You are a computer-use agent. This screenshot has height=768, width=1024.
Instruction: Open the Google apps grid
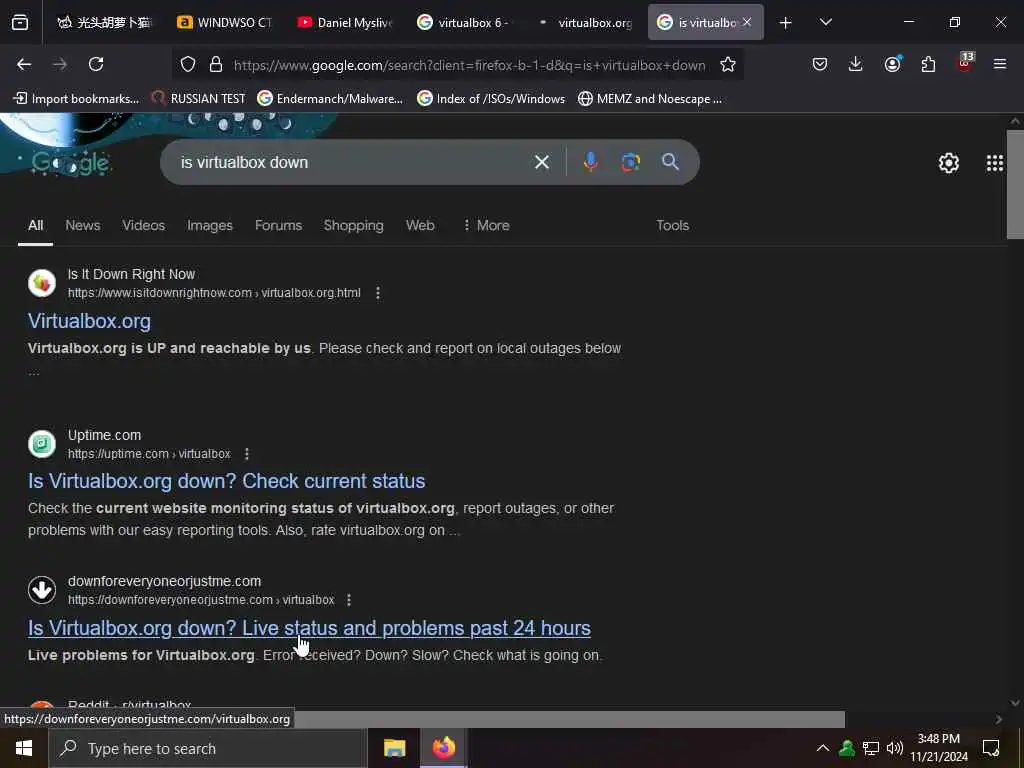tap(995, 163)
